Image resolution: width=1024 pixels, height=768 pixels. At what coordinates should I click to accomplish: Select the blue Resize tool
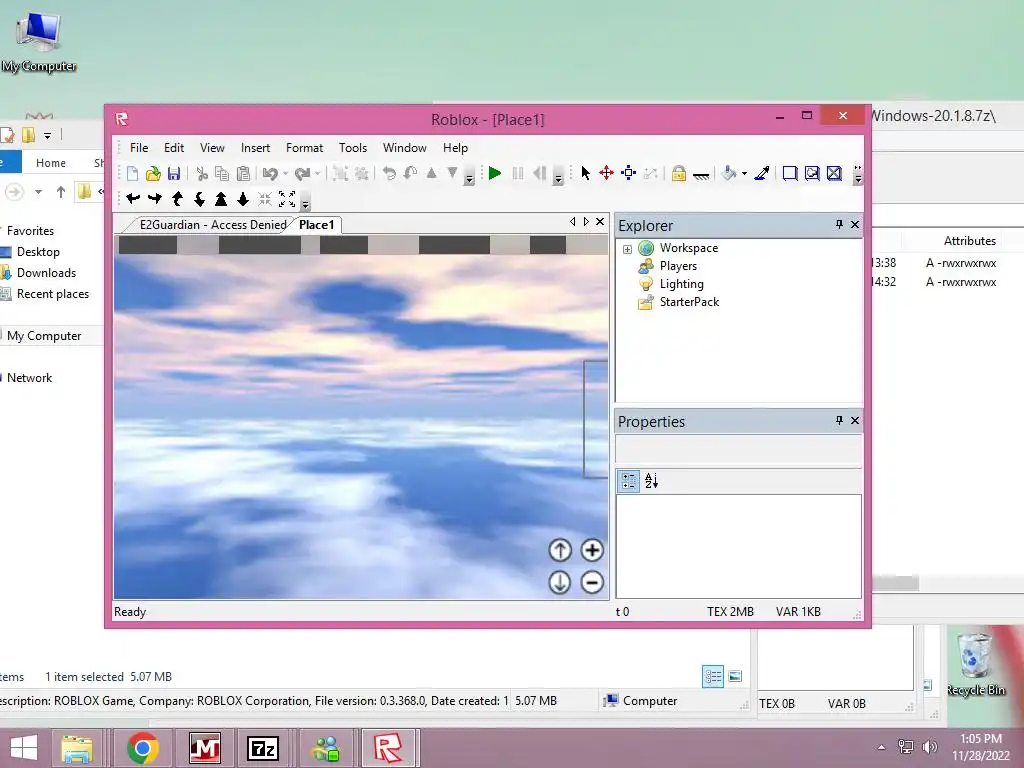[x=628, y=173]
